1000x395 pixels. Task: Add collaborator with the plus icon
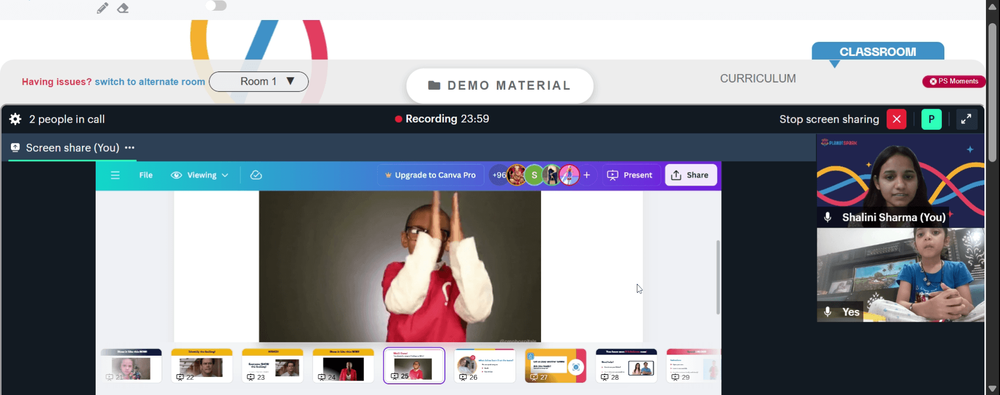(587, 175)
